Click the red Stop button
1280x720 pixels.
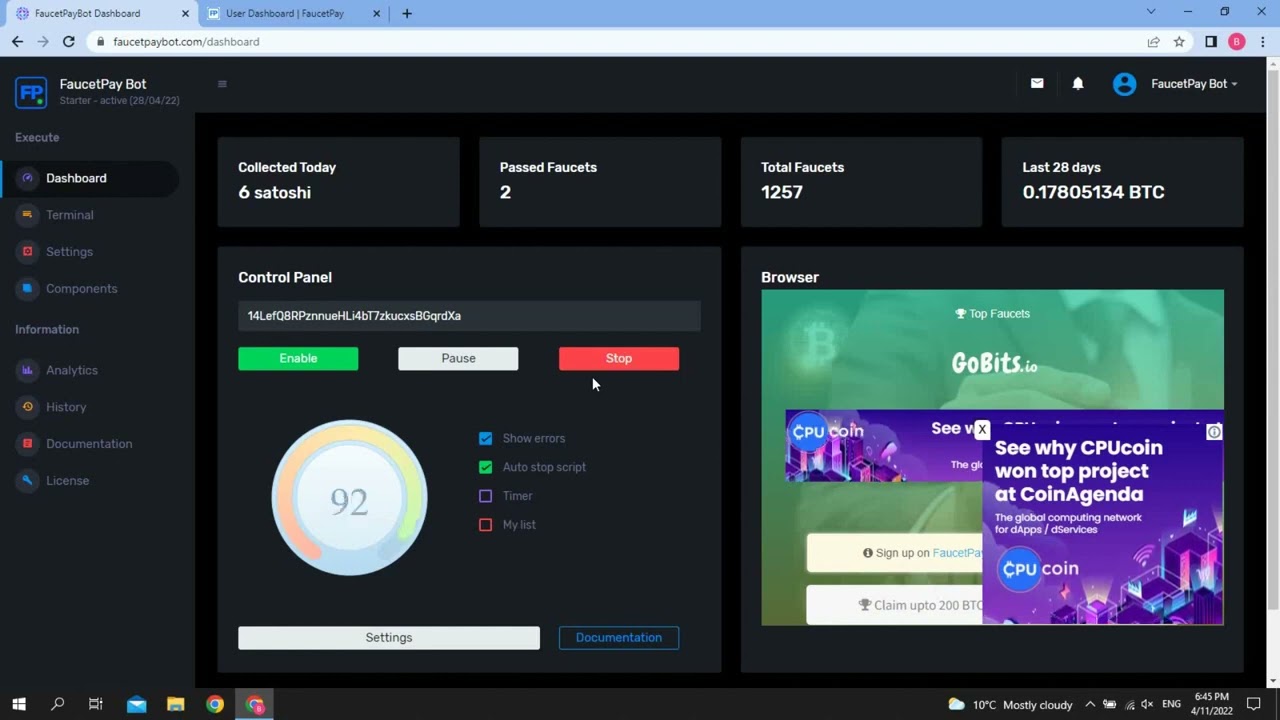pyautogui.click(x=619, y=358)
